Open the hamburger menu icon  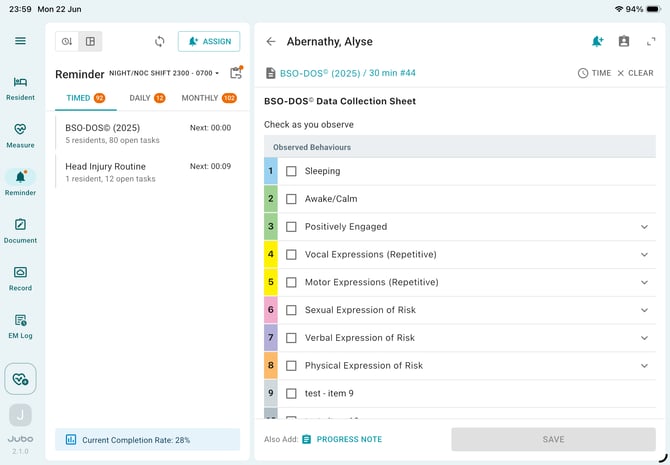pos(20,41)
